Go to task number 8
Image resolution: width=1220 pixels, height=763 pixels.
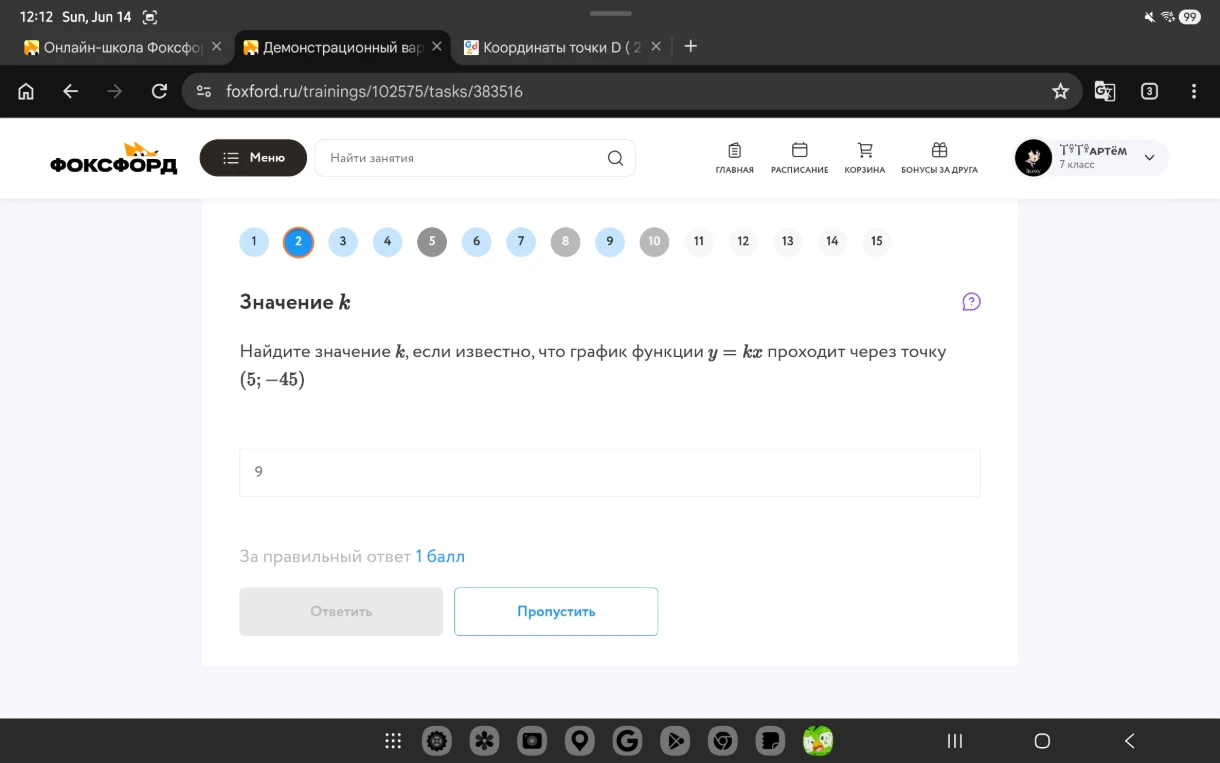(565, 241)
